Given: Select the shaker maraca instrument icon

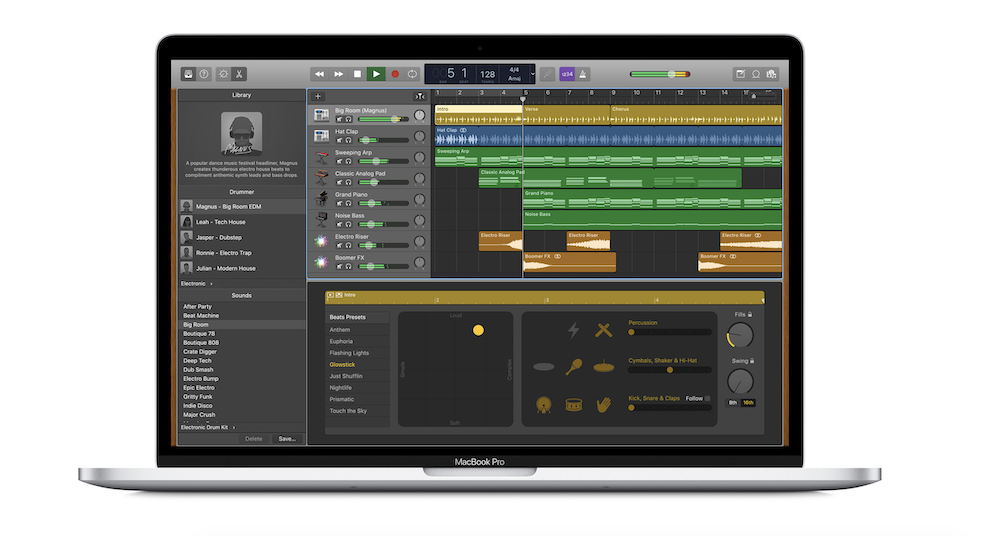Looking at the screenshot, I should [x=573, y=367].
